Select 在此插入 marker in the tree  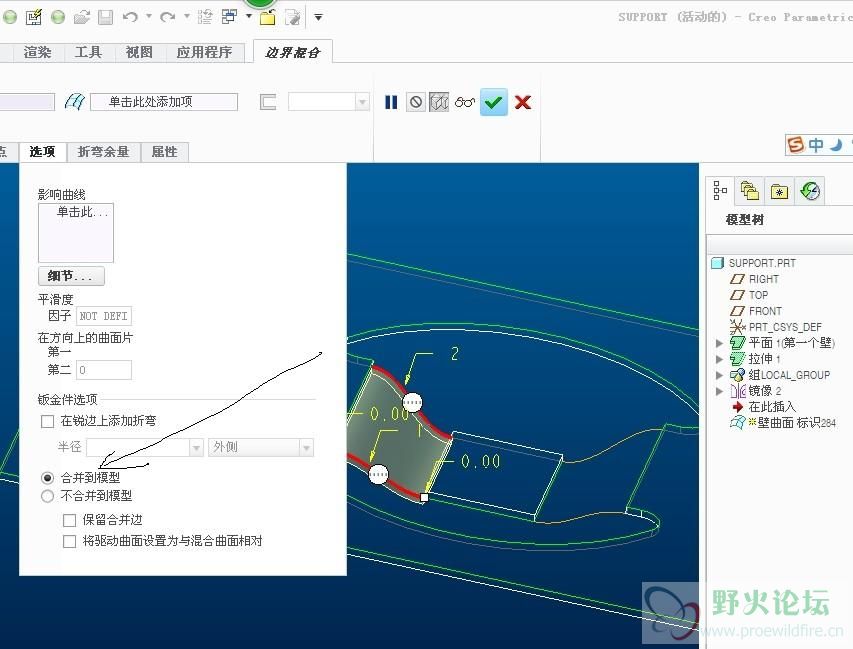pyautogui.click(x=764, y=407)
